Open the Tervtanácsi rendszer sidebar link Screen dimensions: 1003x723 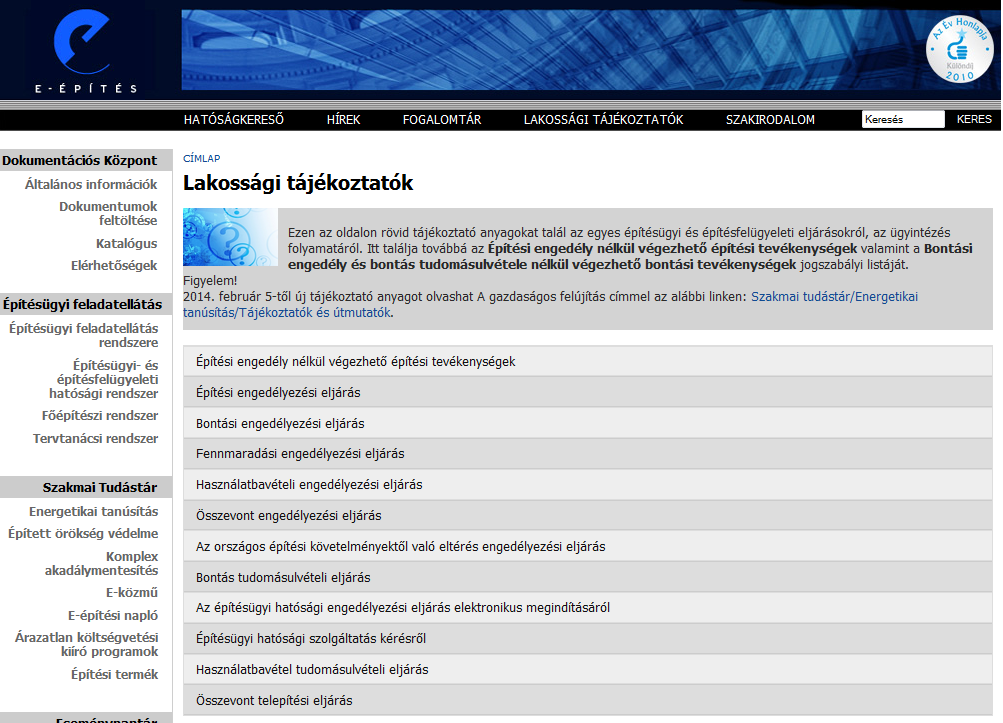coord(95,439)
